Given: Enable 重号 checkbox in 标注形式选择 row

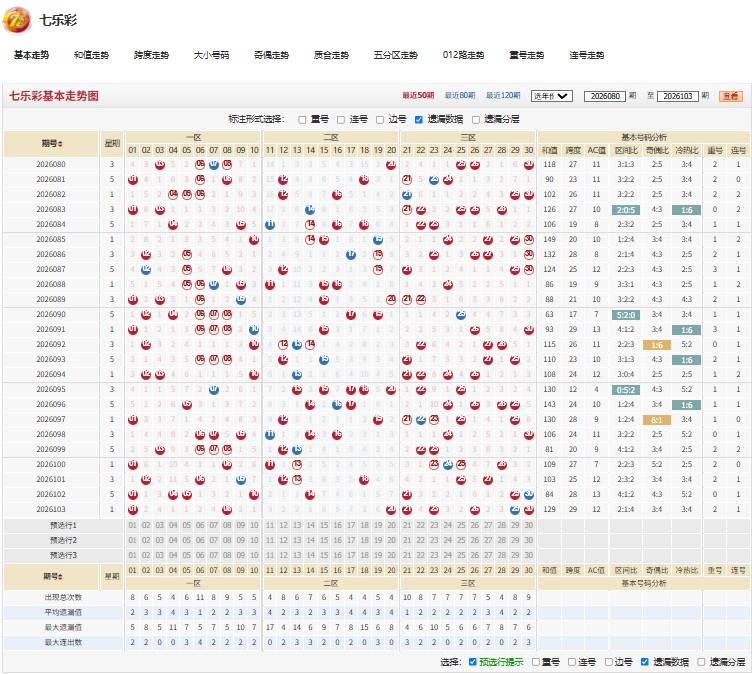Looking at the screenshot, I should point(302,119).
